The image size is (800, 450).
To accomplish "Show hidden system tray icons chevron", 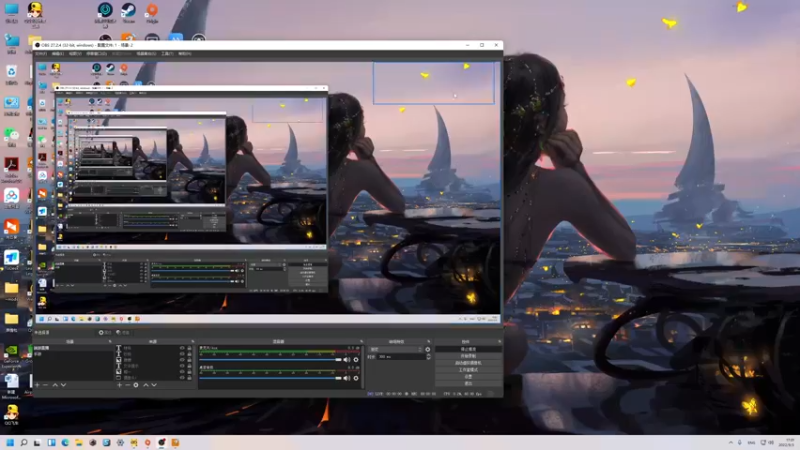I will tap(730, 442).
